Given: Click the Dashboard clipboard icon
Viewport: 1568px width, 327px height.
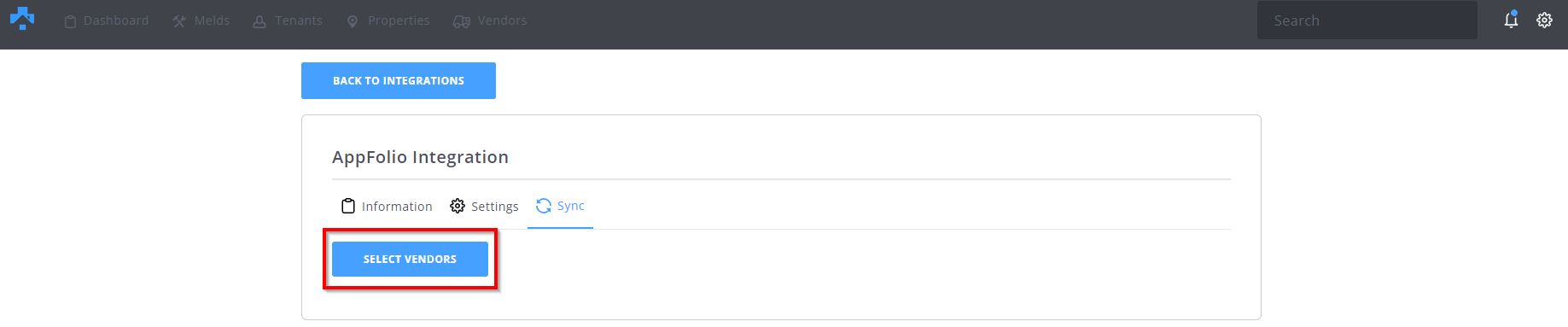Looking at the screenshot, I should 71,21.
